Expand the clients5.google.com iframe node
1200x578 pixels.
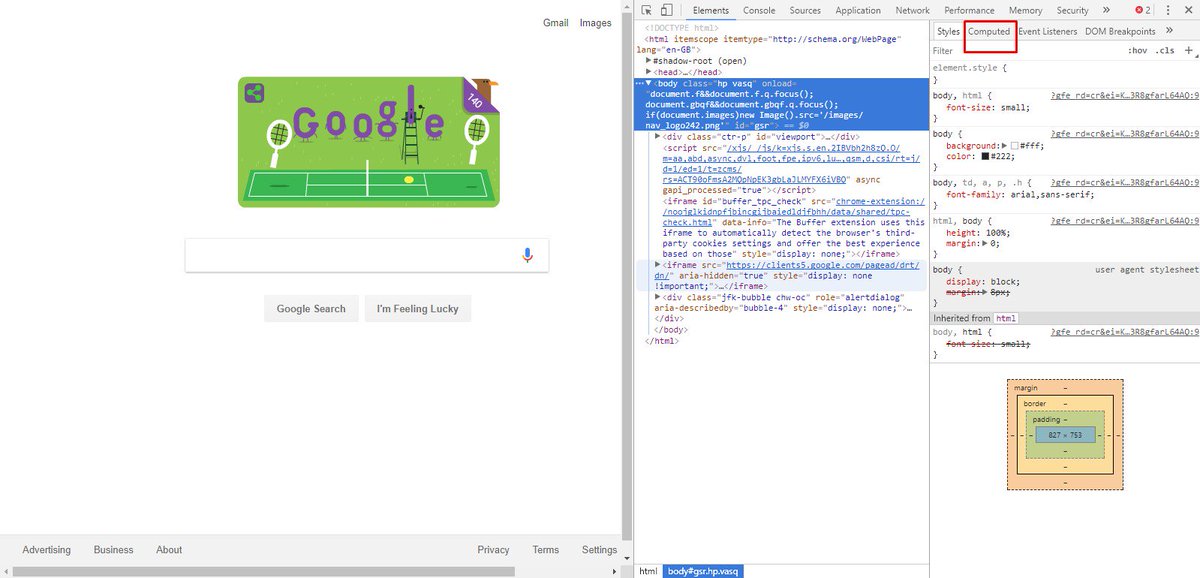tap(657, 264)
